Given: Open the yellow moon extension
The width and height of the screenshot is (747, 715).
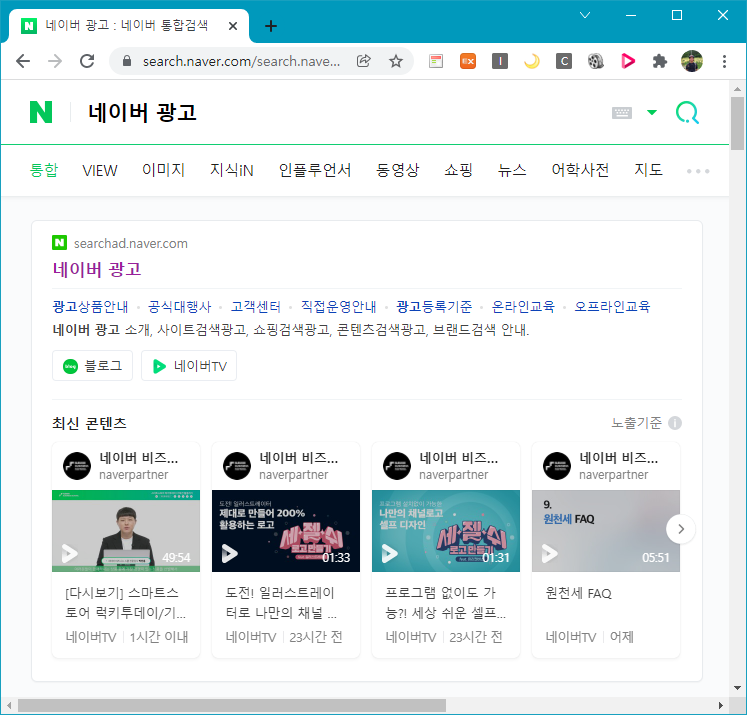Looking at the screenshot, I should (532, 61).
